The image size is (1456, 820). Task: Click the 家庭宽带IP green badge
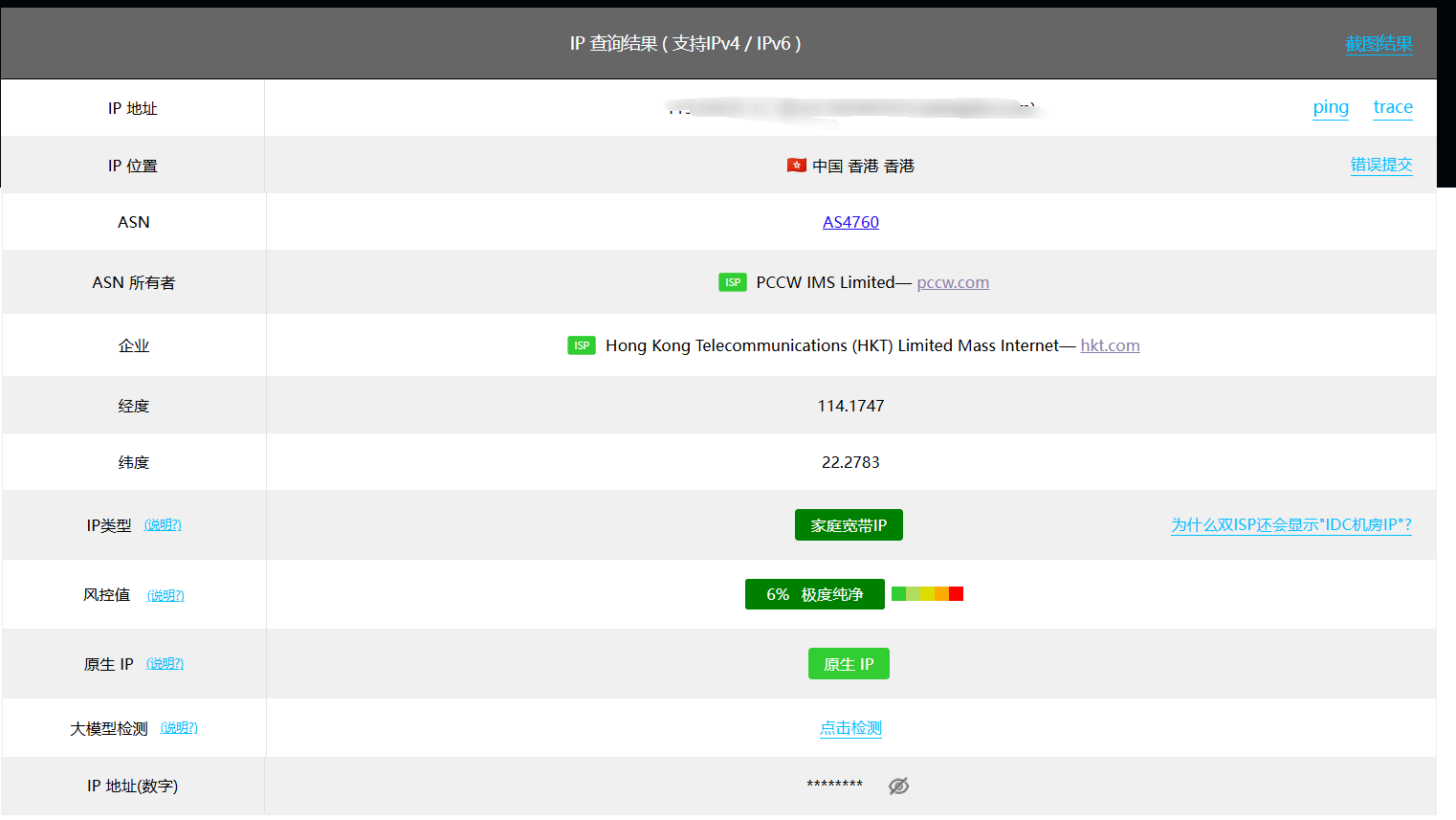849,525
